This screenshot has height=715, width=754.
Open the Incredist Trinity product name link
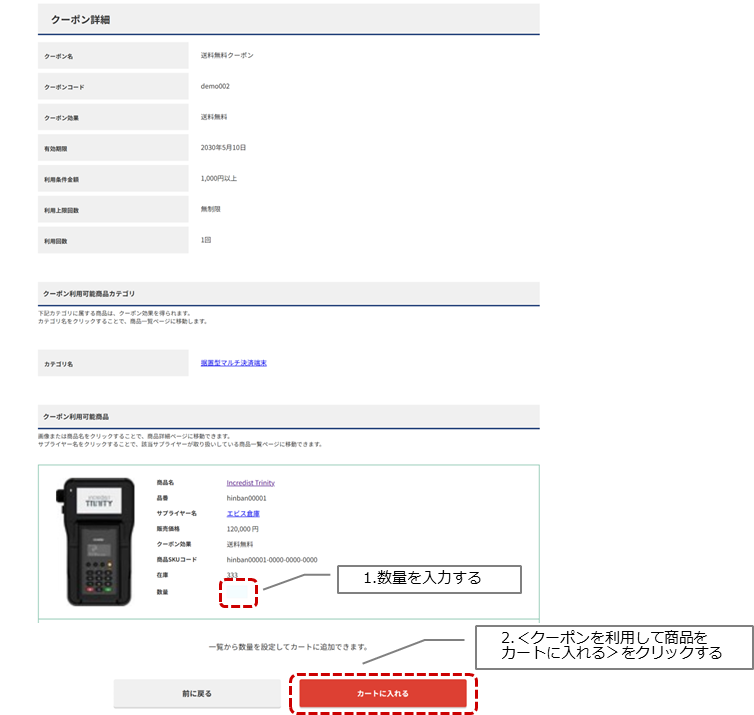tap(250, 483)
